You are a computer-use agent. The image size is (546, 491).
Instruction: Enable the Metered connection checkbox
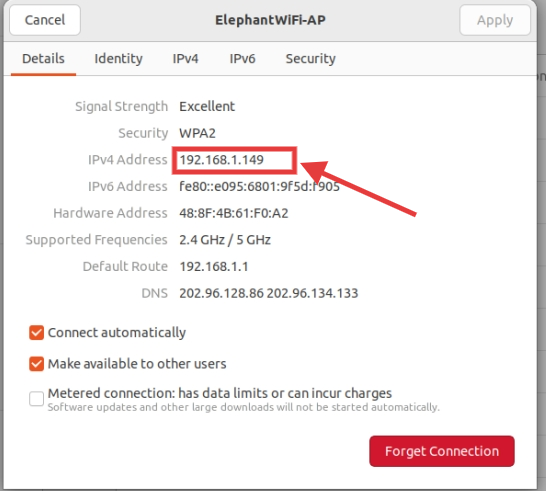[37, 399]
